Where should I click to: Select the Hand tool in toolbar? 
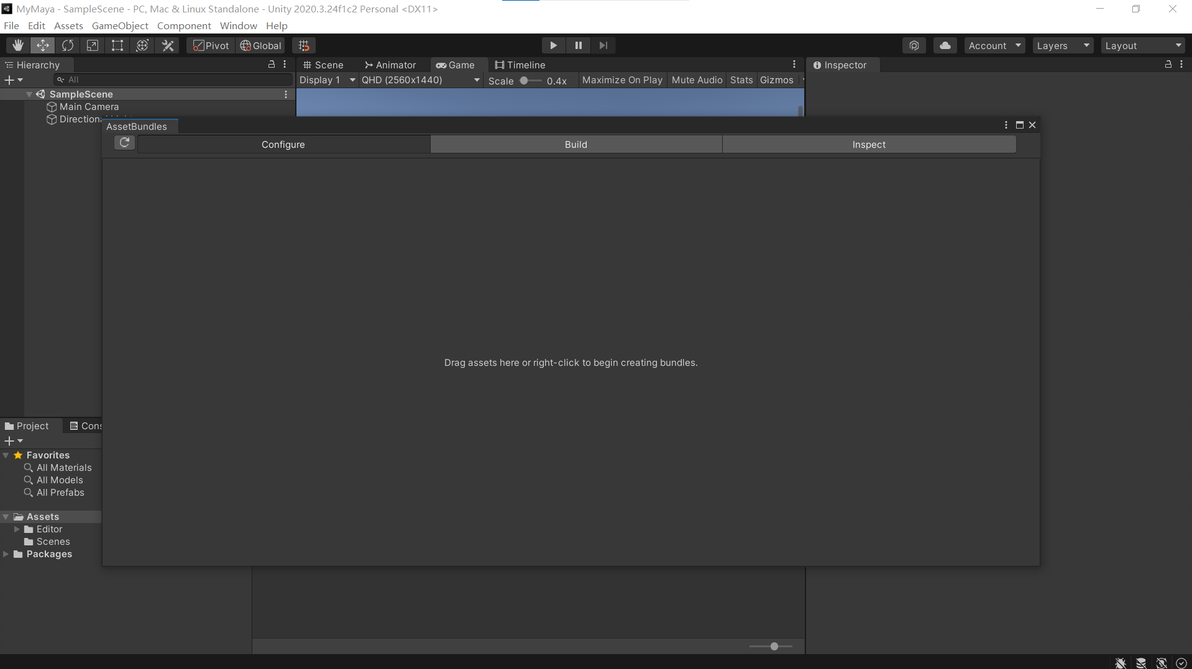[17, 46]
